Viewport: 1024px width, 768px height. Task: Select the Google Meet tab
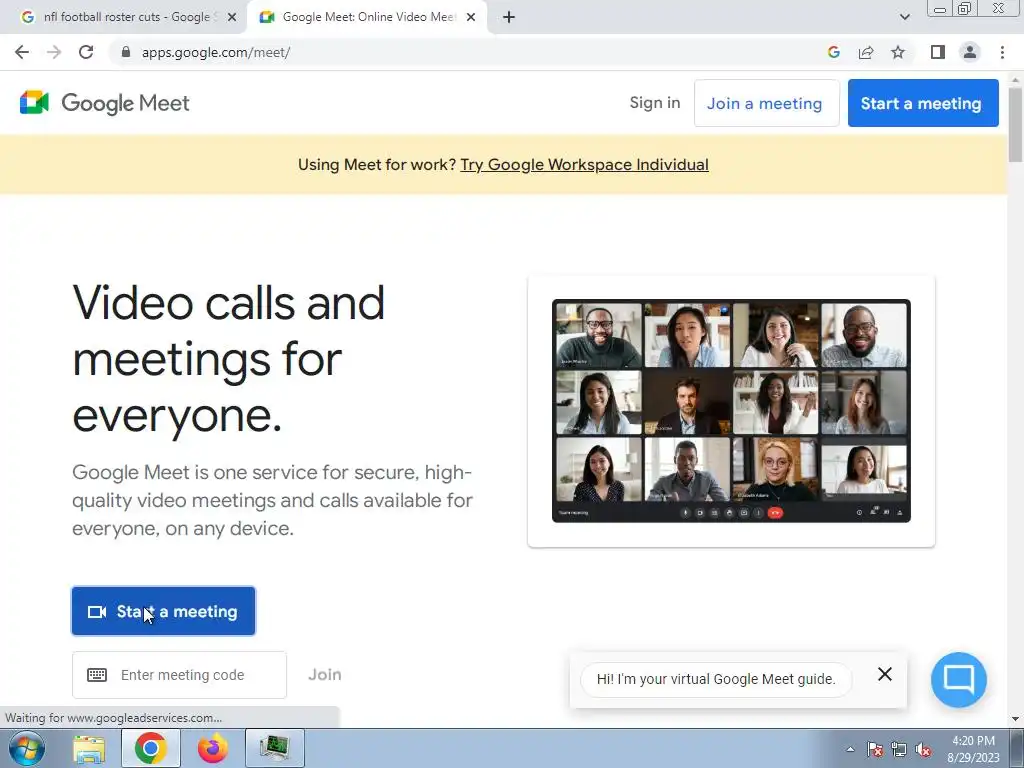tap(368, 17)
